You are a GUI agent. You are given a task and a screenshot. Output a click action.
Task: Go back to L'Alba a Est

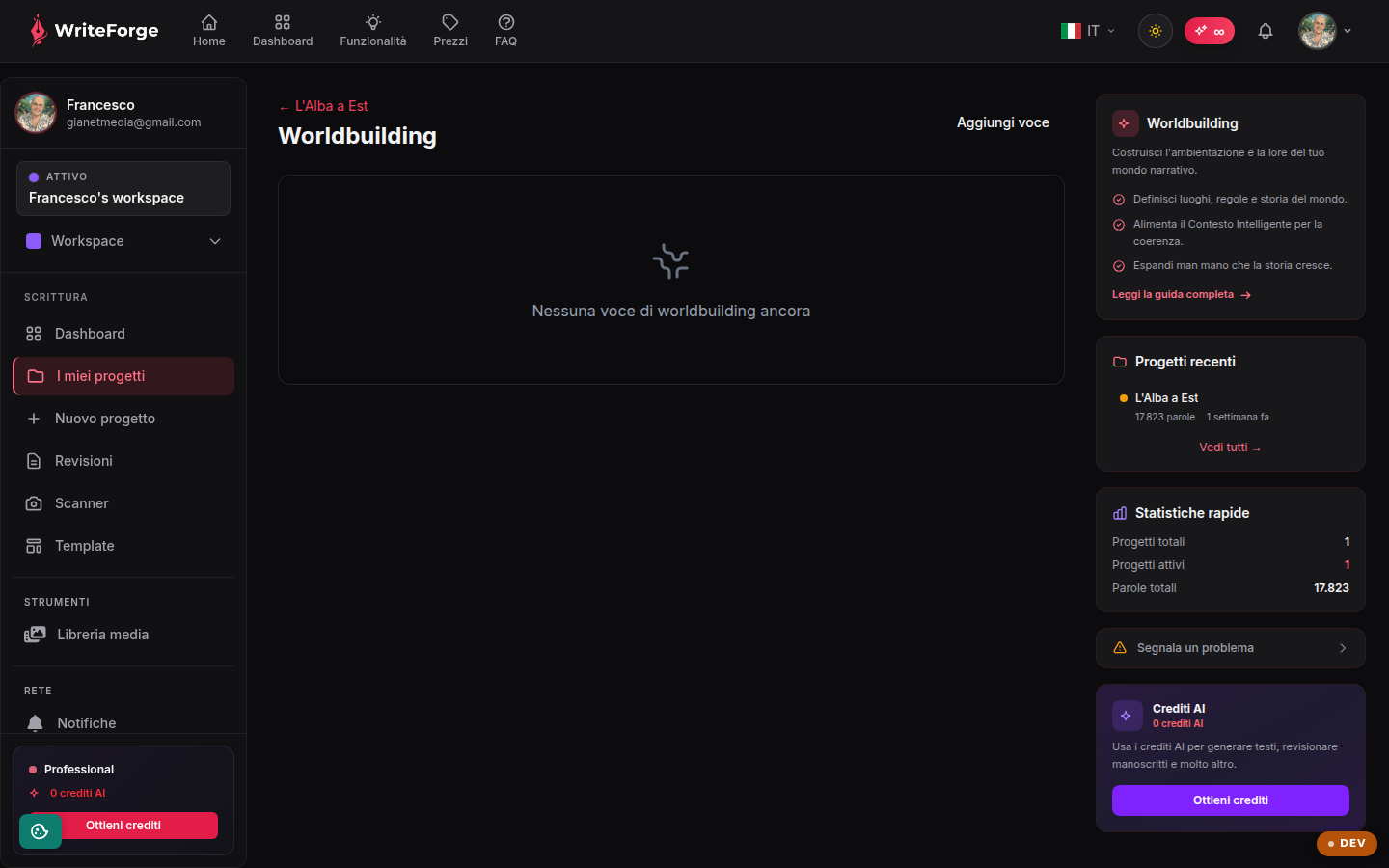[x=323, y=106]
